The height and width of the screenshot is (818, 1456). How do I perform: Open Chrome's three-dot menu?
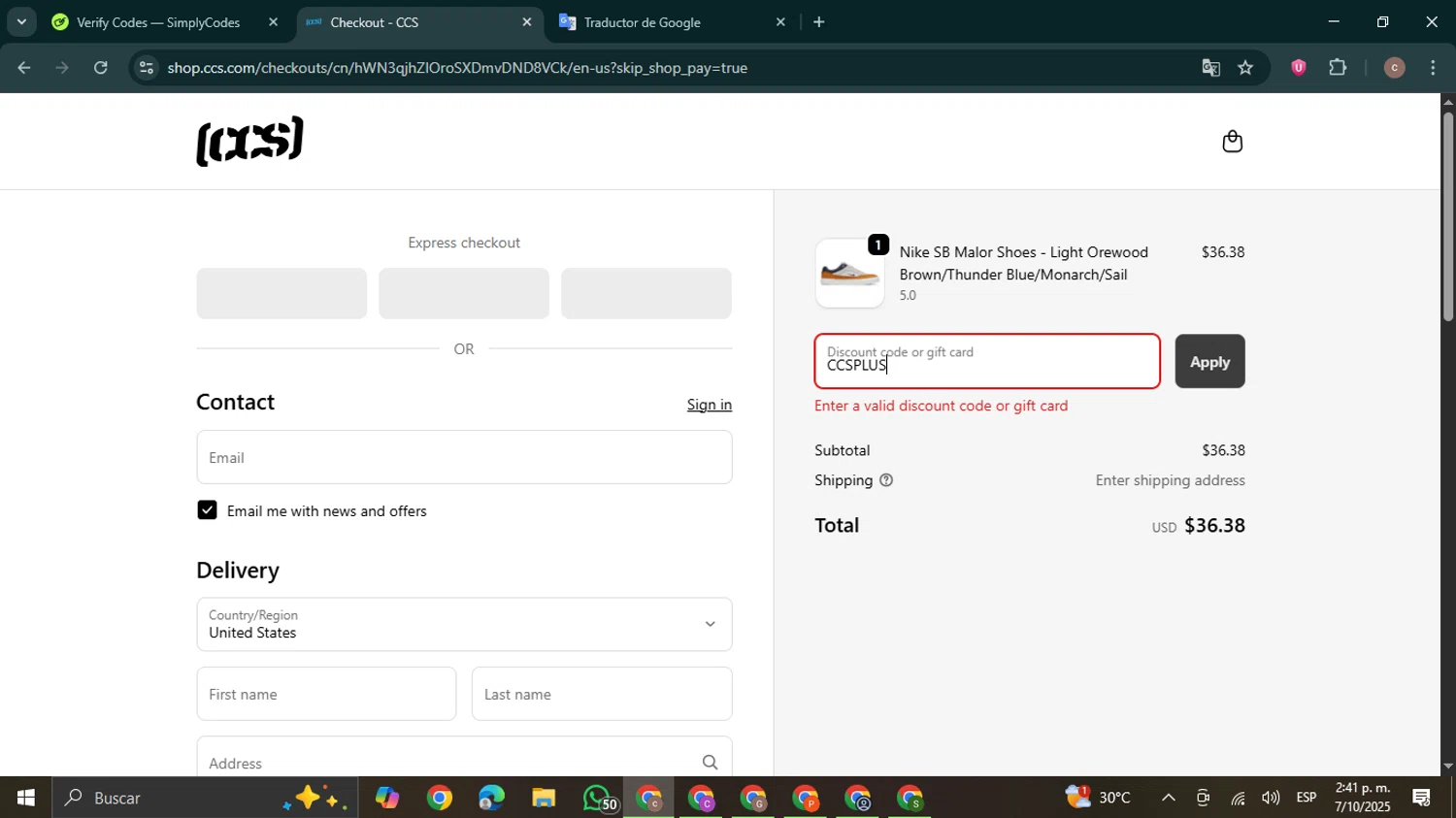pyautogui.click(x=1433, y=68)
